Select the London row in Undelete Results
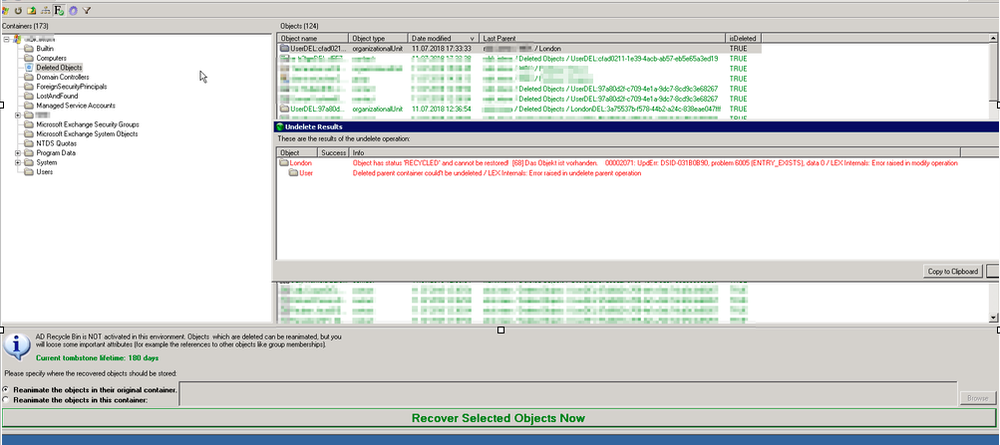This screenshot has height=445, width=1000. coord(300,163)
